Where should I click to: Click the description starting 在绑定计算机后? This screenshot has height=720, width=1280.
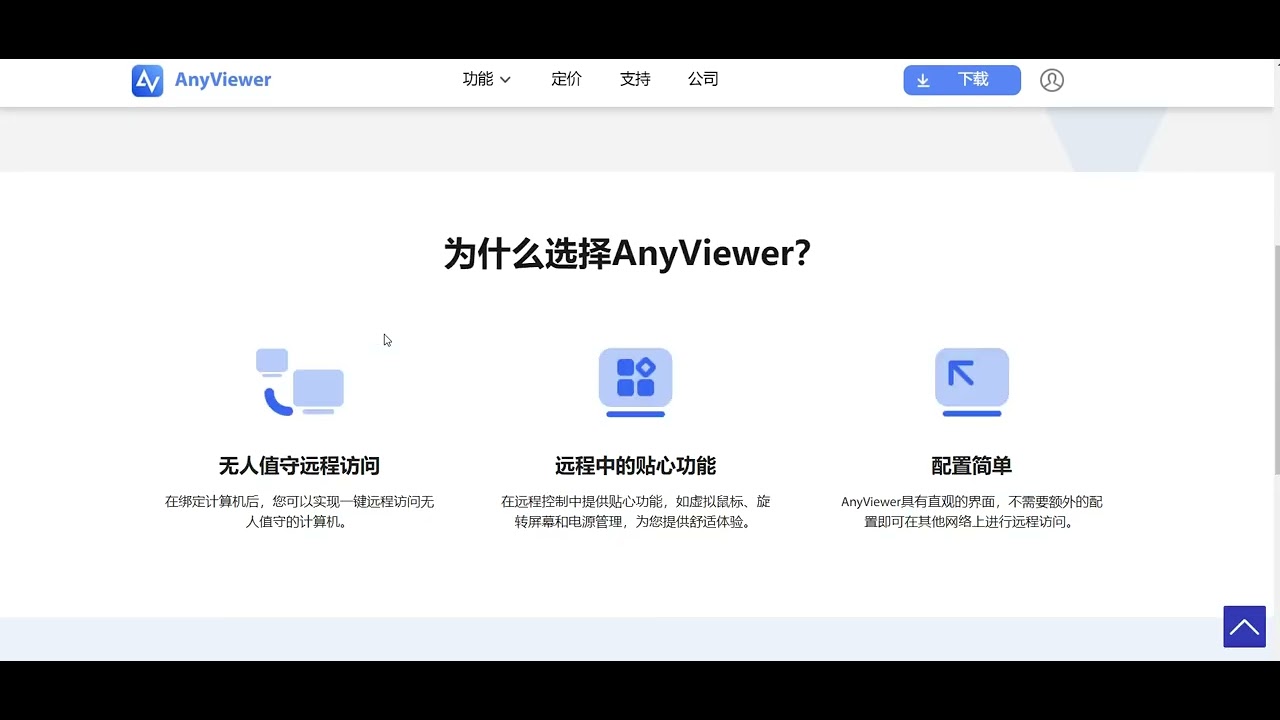coord(299,511)
